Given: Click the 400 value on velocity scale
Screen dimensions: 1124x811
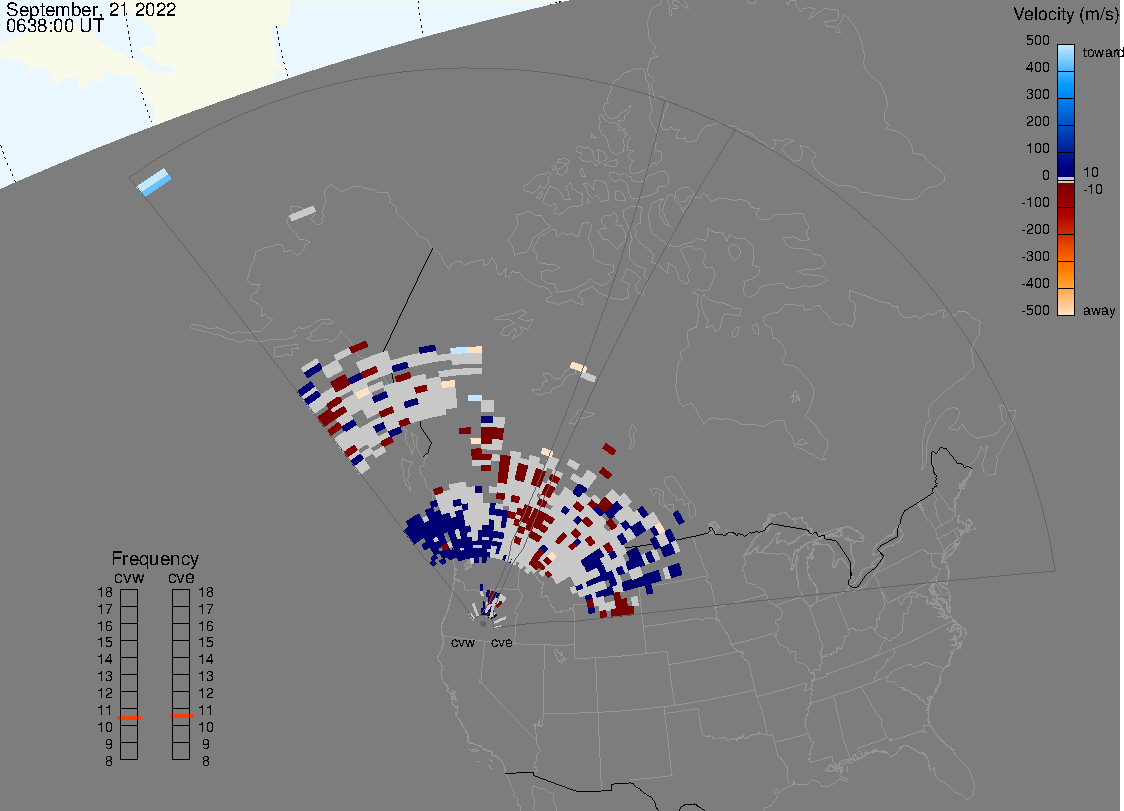Looking at the screenshot, I should coord(1037,67).
